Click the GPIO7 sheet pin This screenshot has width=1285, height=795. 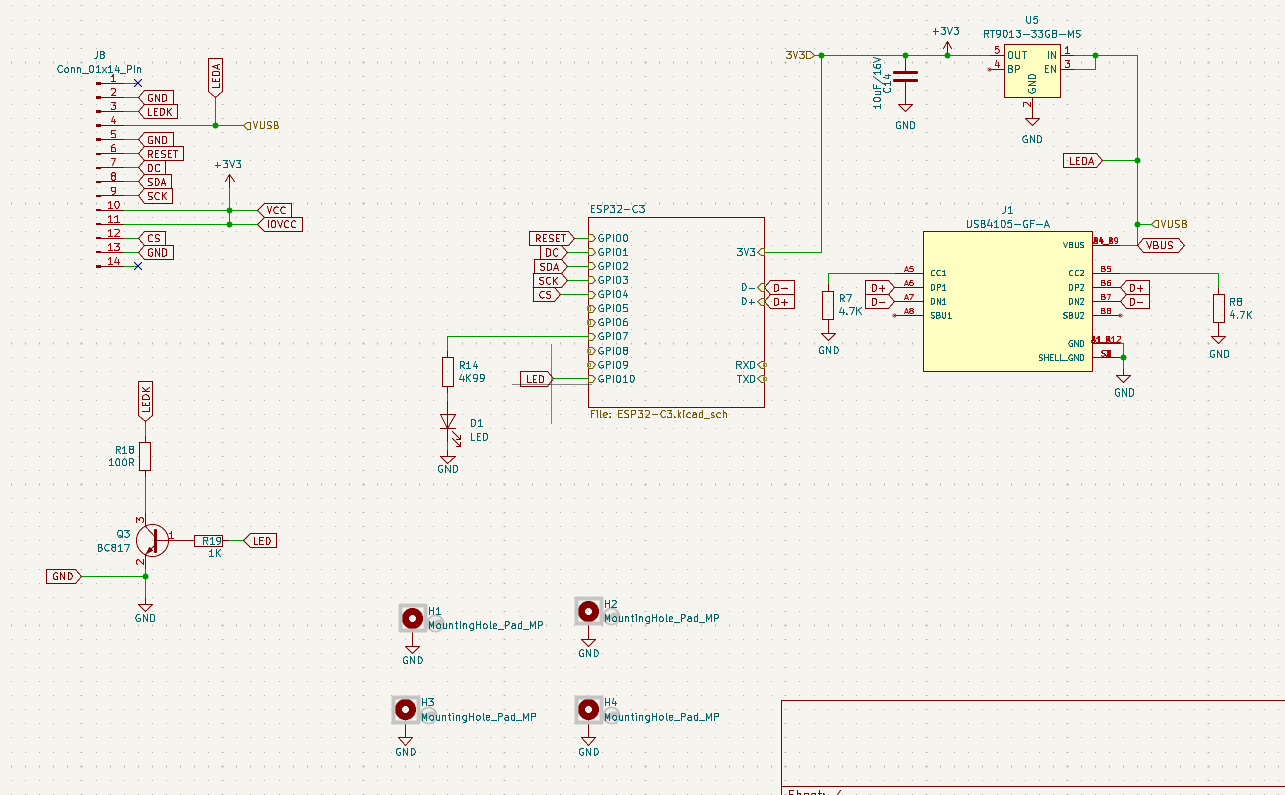[609, 337]
